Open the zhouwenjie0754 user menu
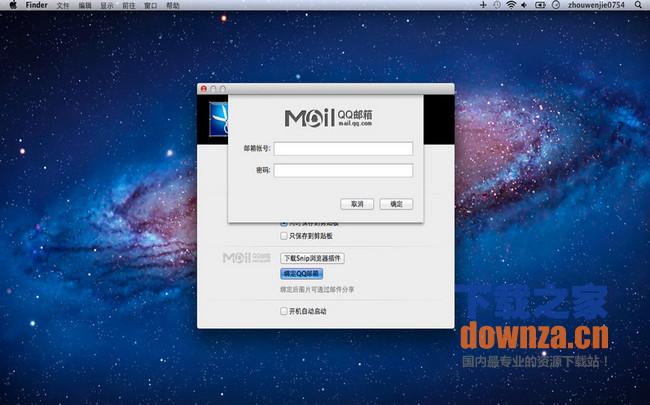 (x=596, y=5)
